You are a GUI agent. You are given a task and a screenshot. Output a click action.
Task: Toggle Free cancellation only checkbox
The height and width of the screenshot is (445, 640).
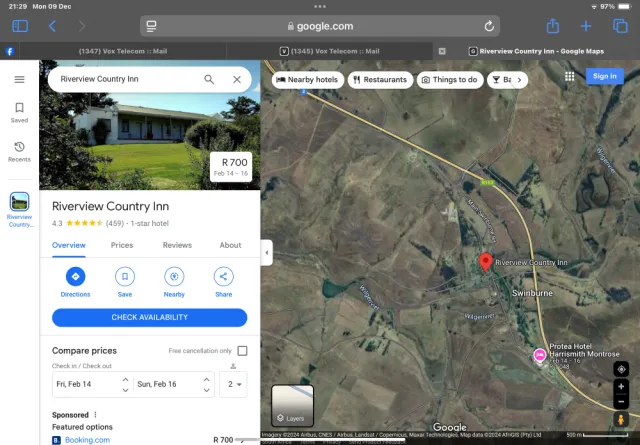pos(242,351)
